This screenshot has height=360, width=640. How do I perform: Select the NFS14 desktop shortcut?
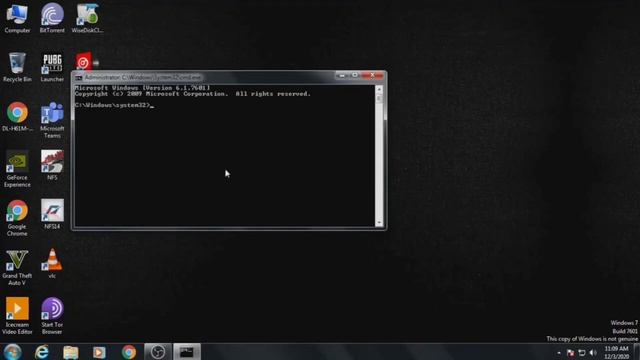tap(52, 214)
